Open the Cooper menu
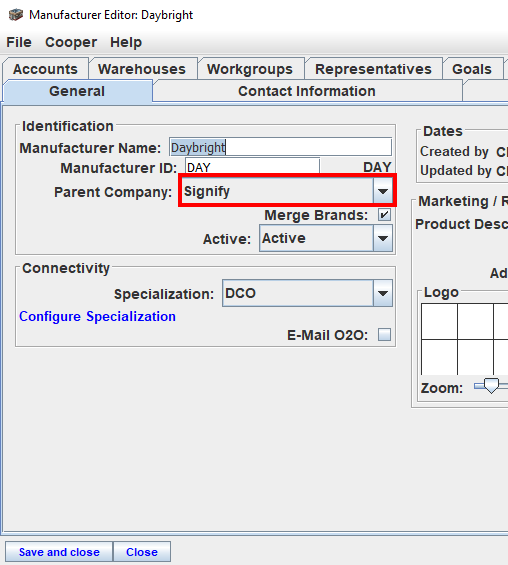This screenshot has height=565, width=508. tap(71, 43)
